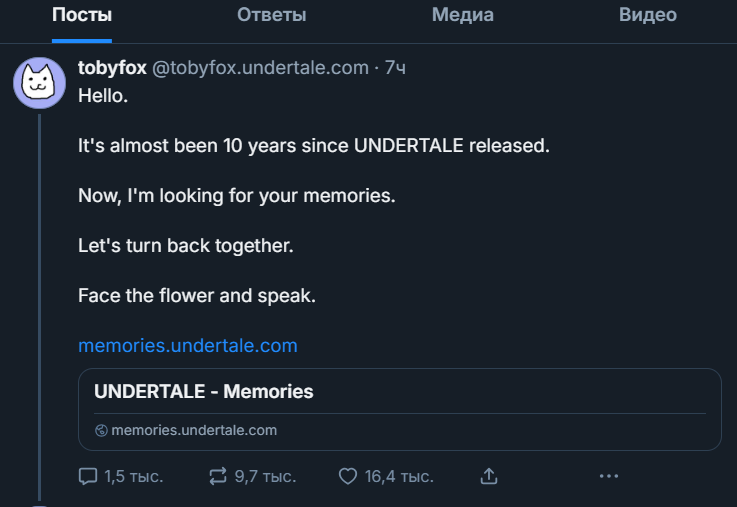
Task: Open the tobyfox display name
Action: point(112,68)
